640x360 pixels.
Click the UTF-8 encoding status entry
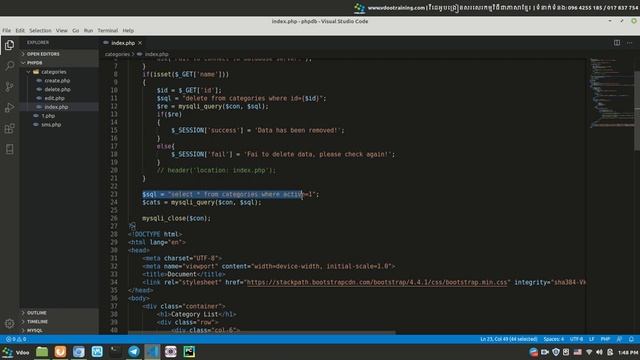point(576,339)
